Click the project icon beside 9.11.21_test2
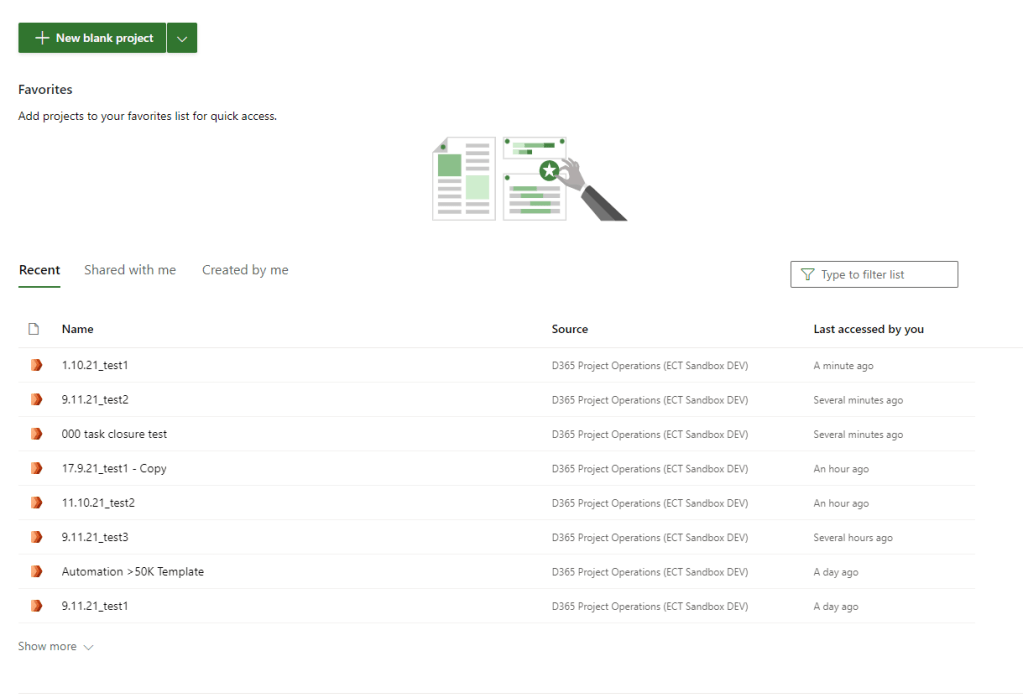1023x698 pixels. pyautogui.click(x=36, y=400)
